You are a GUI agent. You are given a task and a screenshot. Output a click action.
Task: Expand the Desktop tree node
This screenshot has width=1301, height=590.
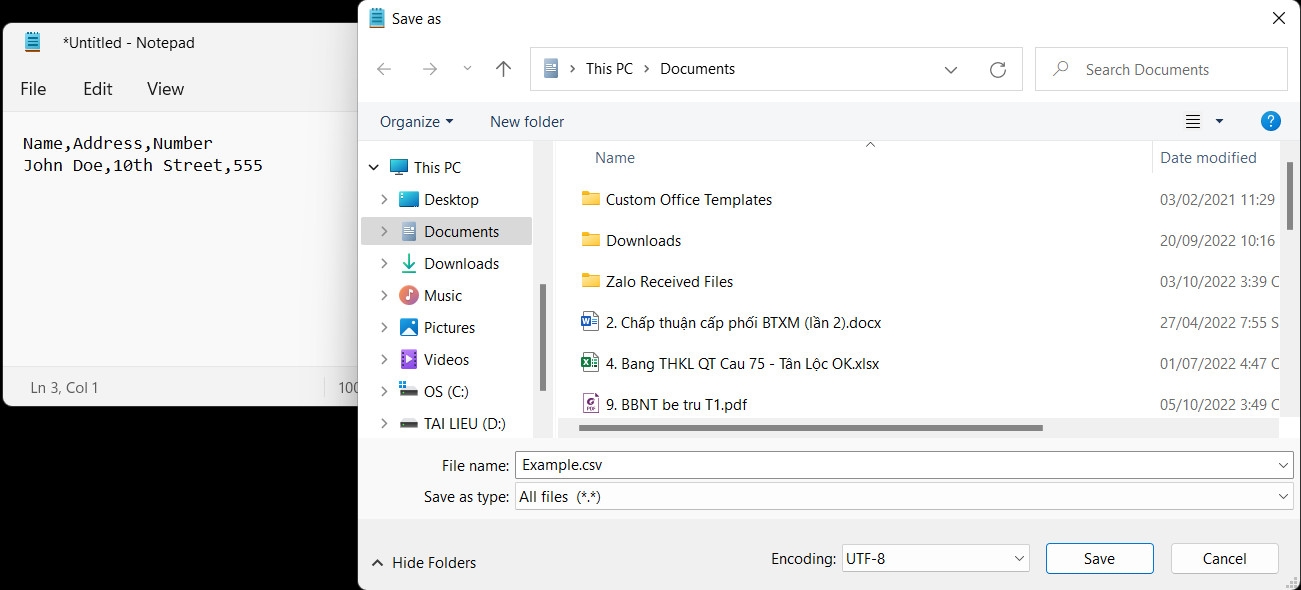pyautogui.click(x=384, y=199)
